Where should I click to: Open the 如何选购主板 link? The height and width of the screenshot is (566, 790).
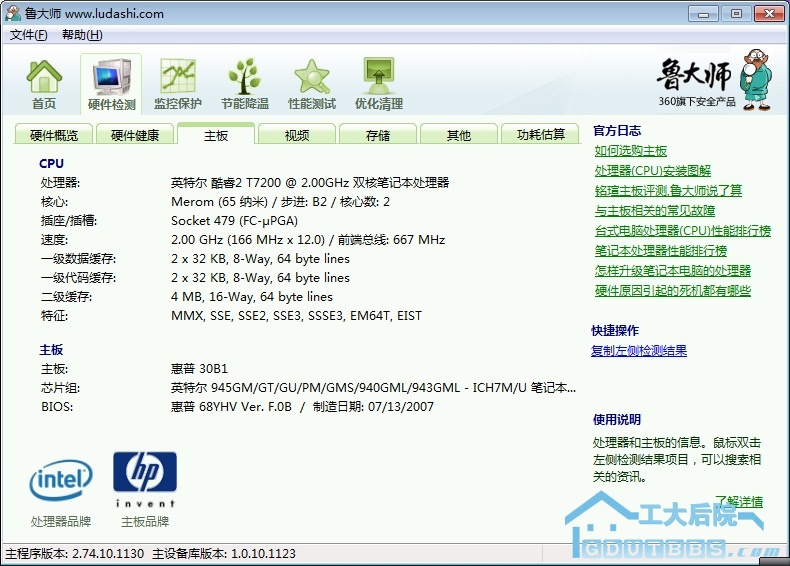coord(630,151)
